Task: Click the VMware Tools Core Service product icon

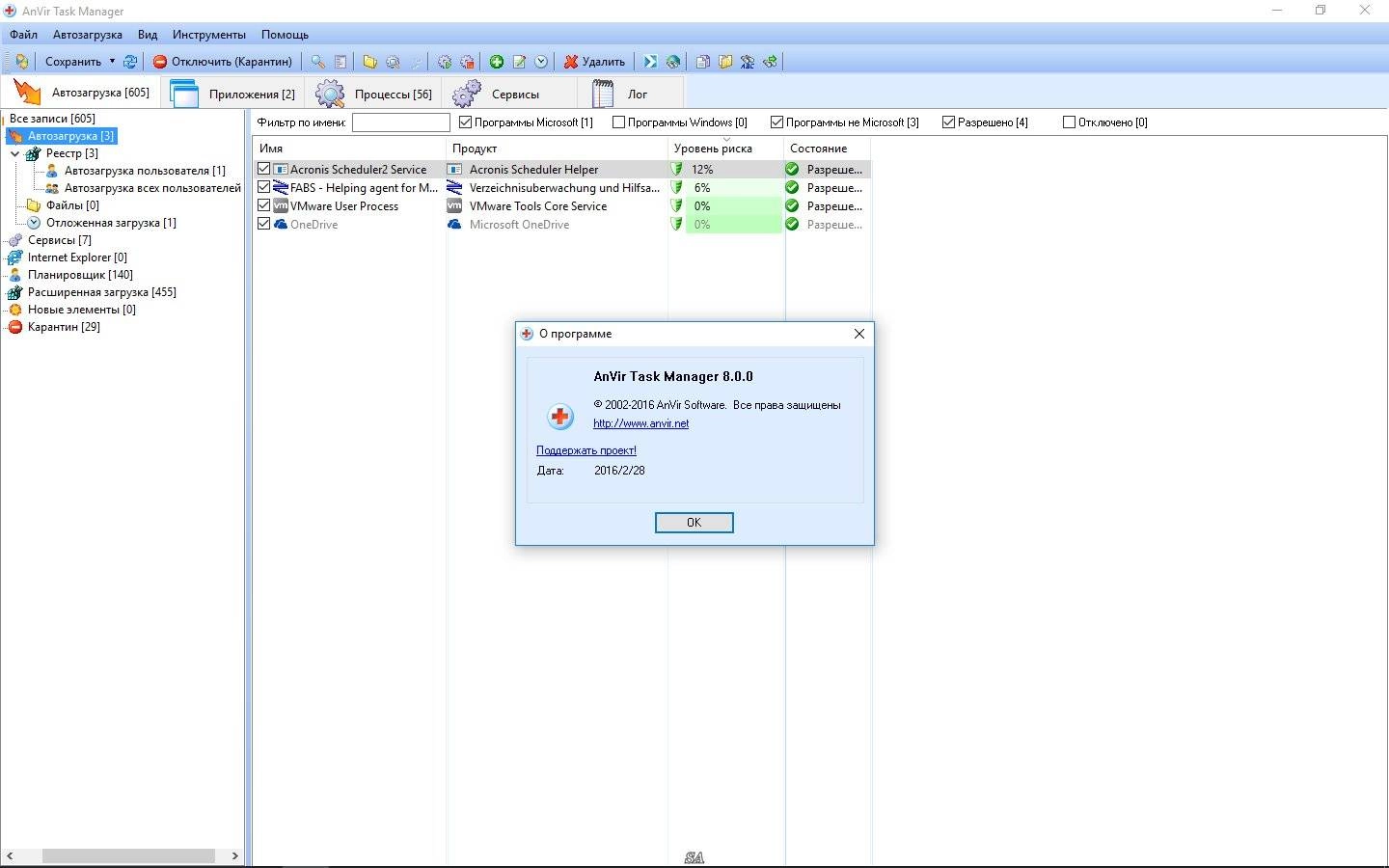Action: click(x=454, y=206)
